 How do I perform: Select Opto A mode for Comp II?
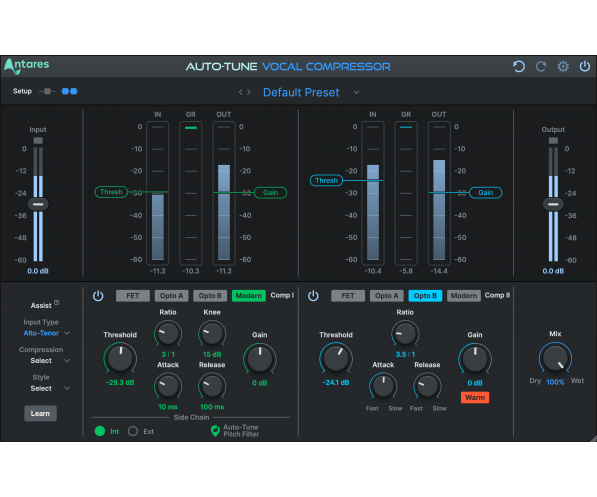(386, 296)
